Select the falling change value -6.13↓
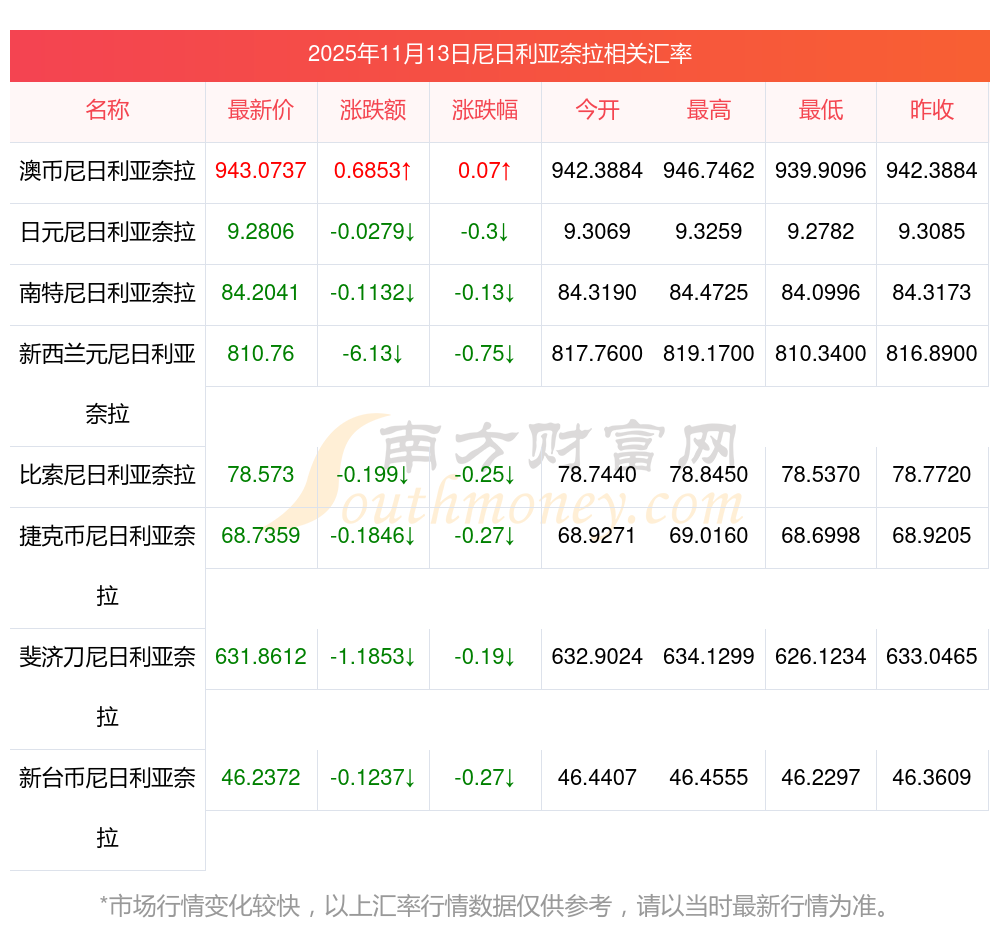 (373, 354)
